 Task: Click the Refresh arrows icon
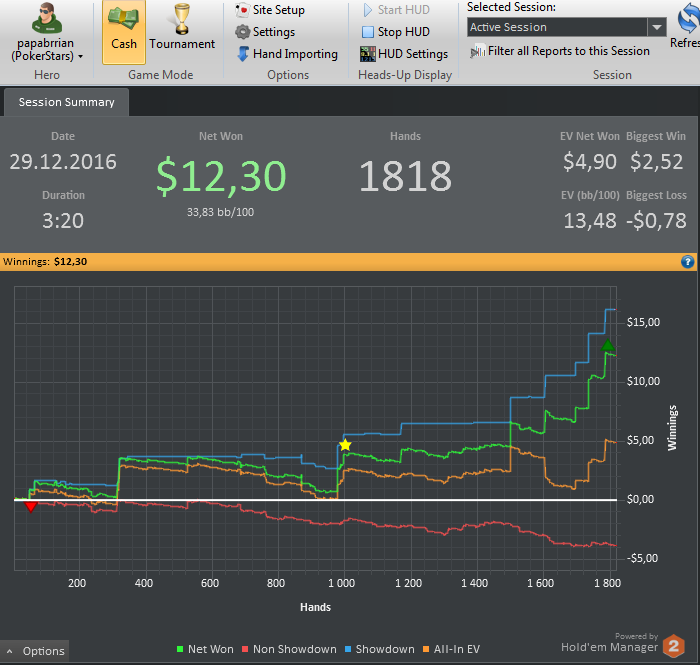click(x=688, y=18)
